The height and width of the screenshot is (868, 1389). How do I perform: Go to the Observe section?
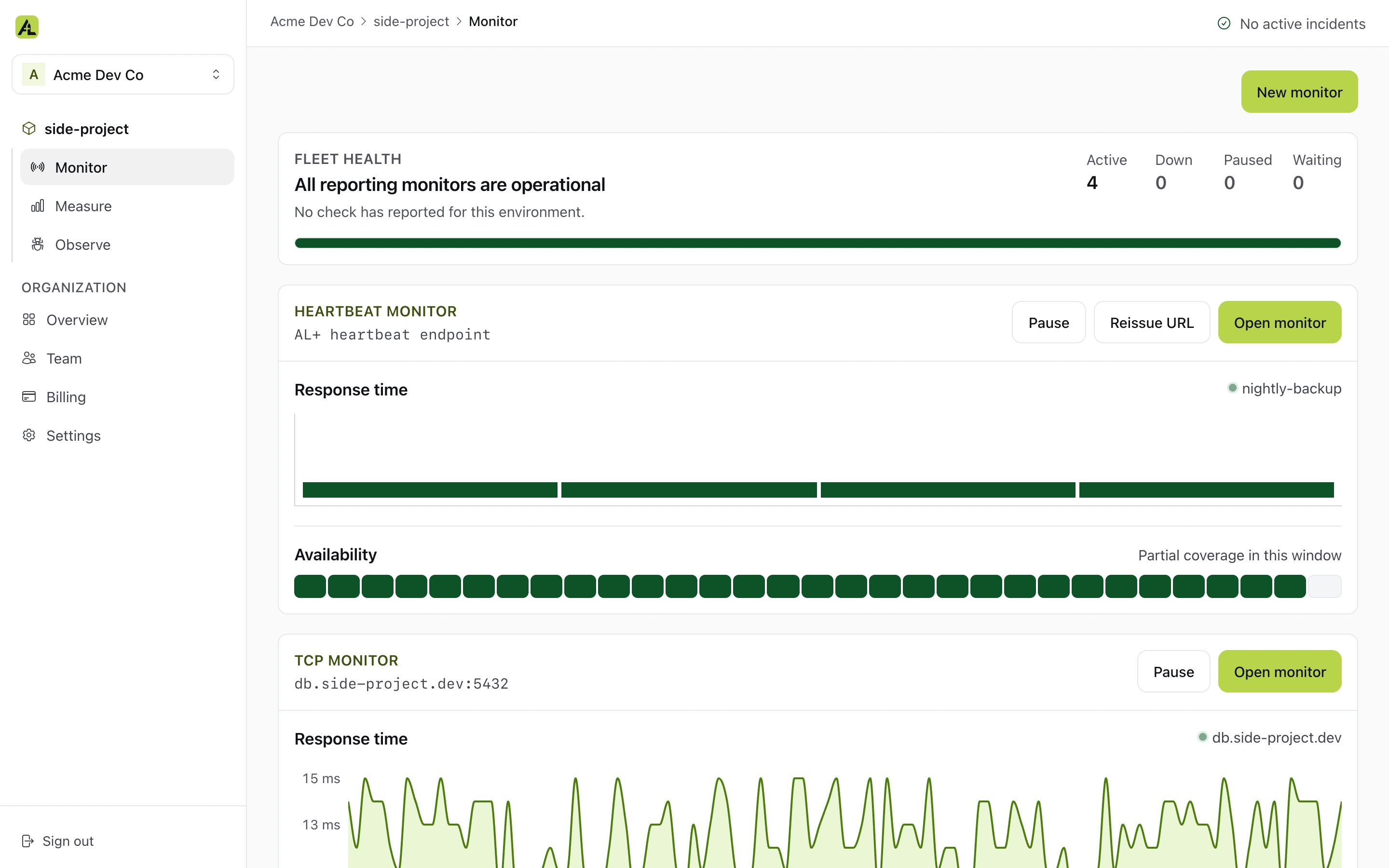(x=127, y=244)
